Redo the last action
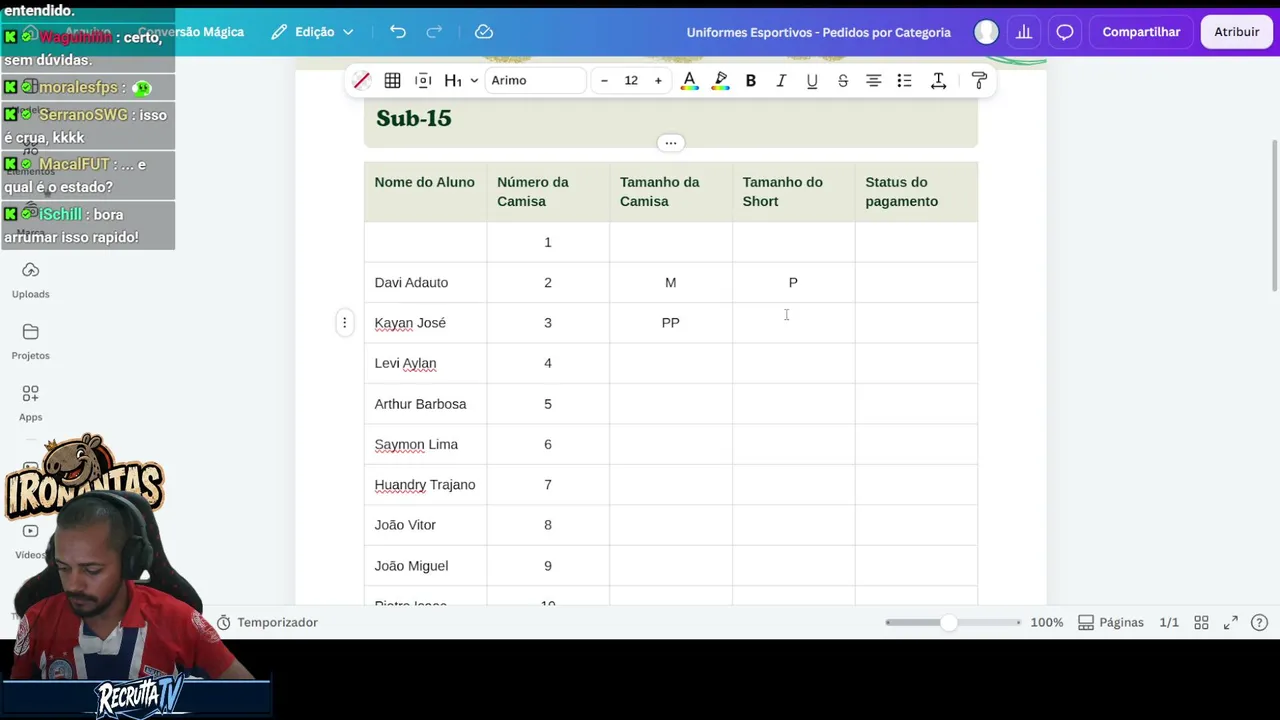Image resolution: width=1280 pixels, height=720 pixels. click(434, 32)
